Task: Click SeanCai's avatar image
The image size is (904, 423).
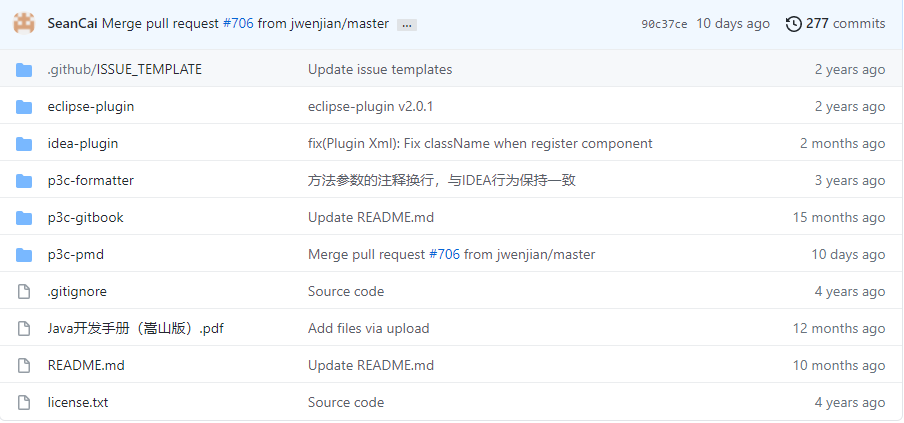Action: tap(24, 23)
